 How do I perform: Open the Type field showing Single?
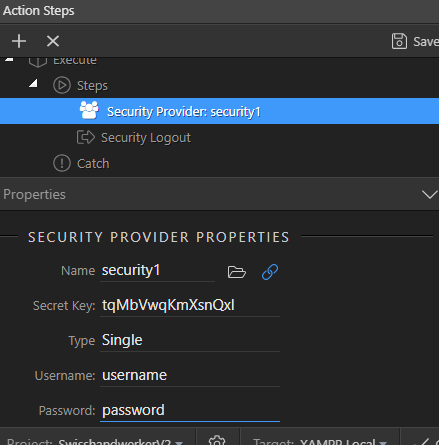point(190,341)
